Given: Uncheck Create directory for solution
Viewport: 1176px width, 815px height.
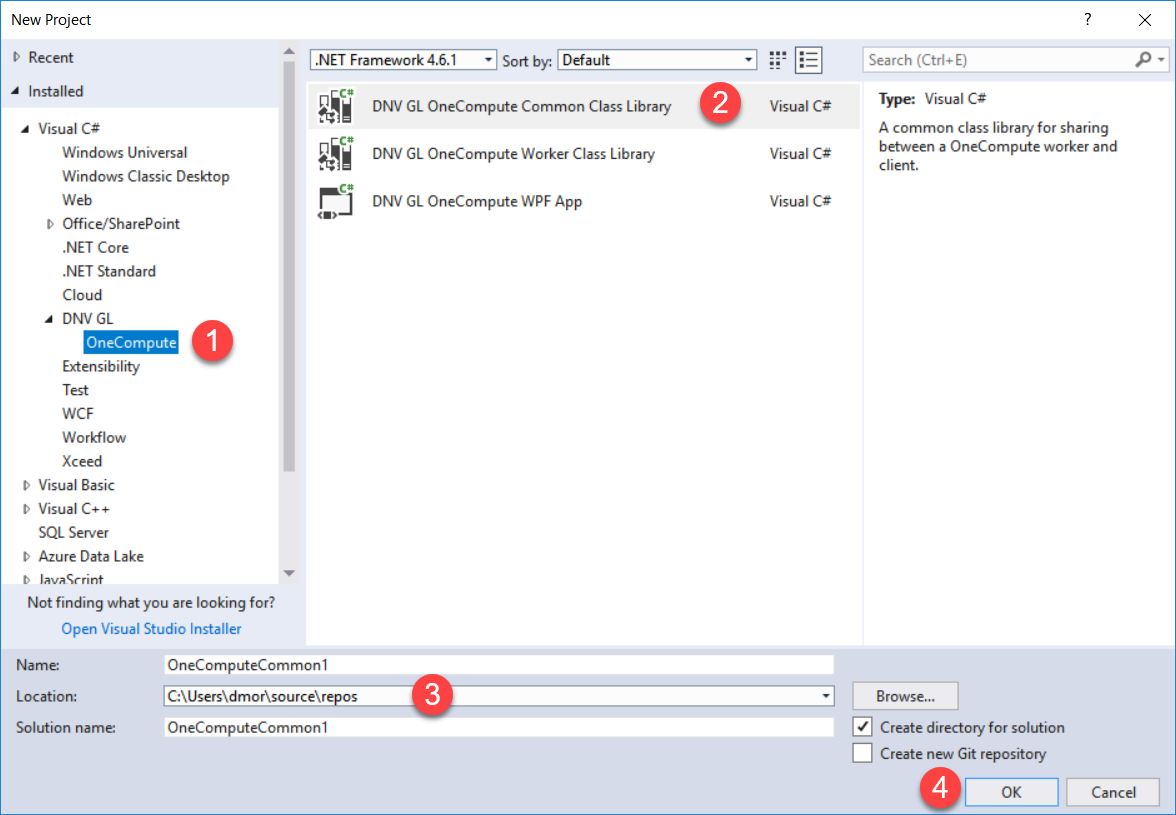Looking at the screenshot, I should (862, 727).
